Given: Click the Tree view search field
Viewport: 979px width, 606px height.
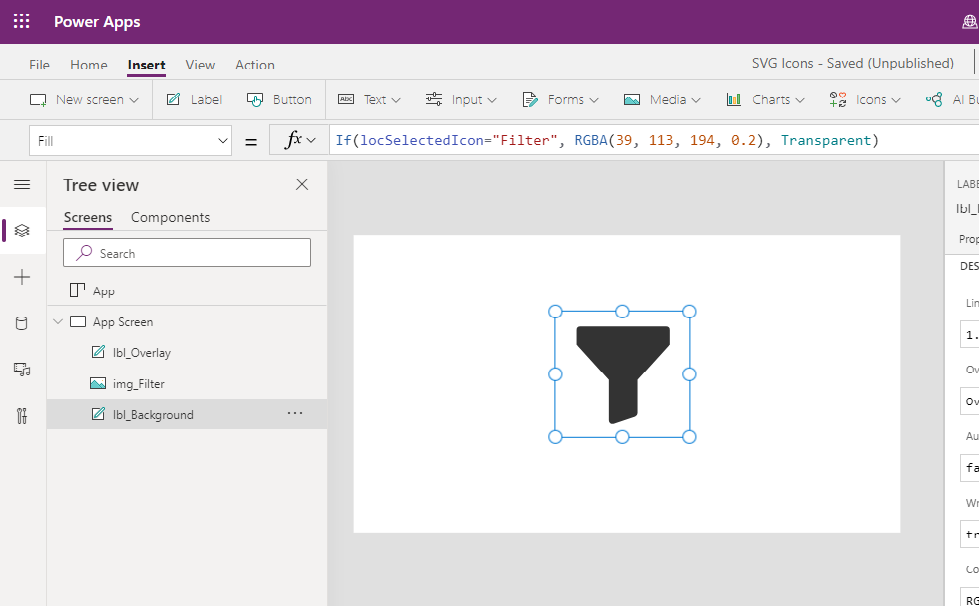Looking at the screenshot, I should pos(187,253).
